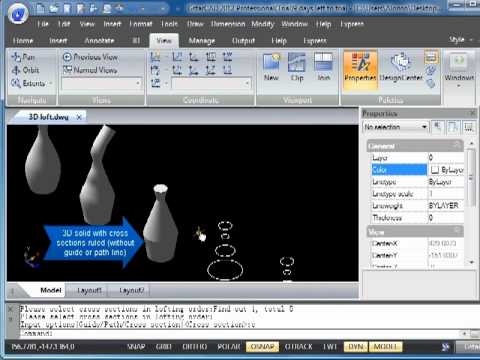Create a New viewport

pos(271,68)
